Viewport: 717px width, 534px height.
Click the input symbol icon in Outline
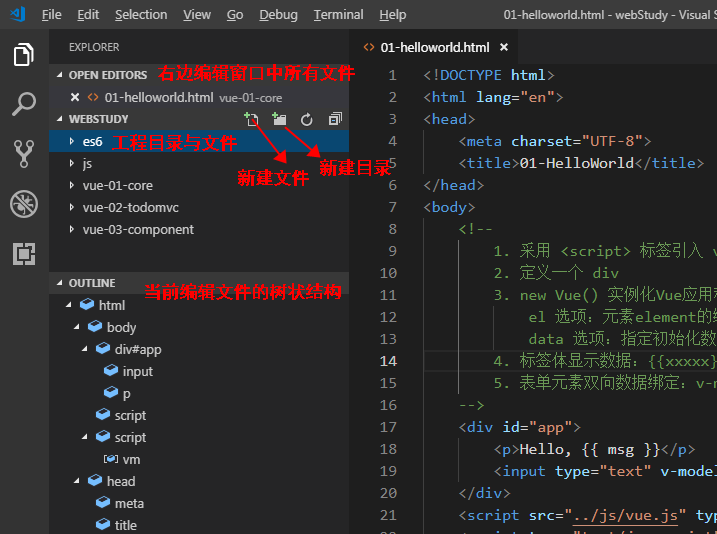coord(111,370)
